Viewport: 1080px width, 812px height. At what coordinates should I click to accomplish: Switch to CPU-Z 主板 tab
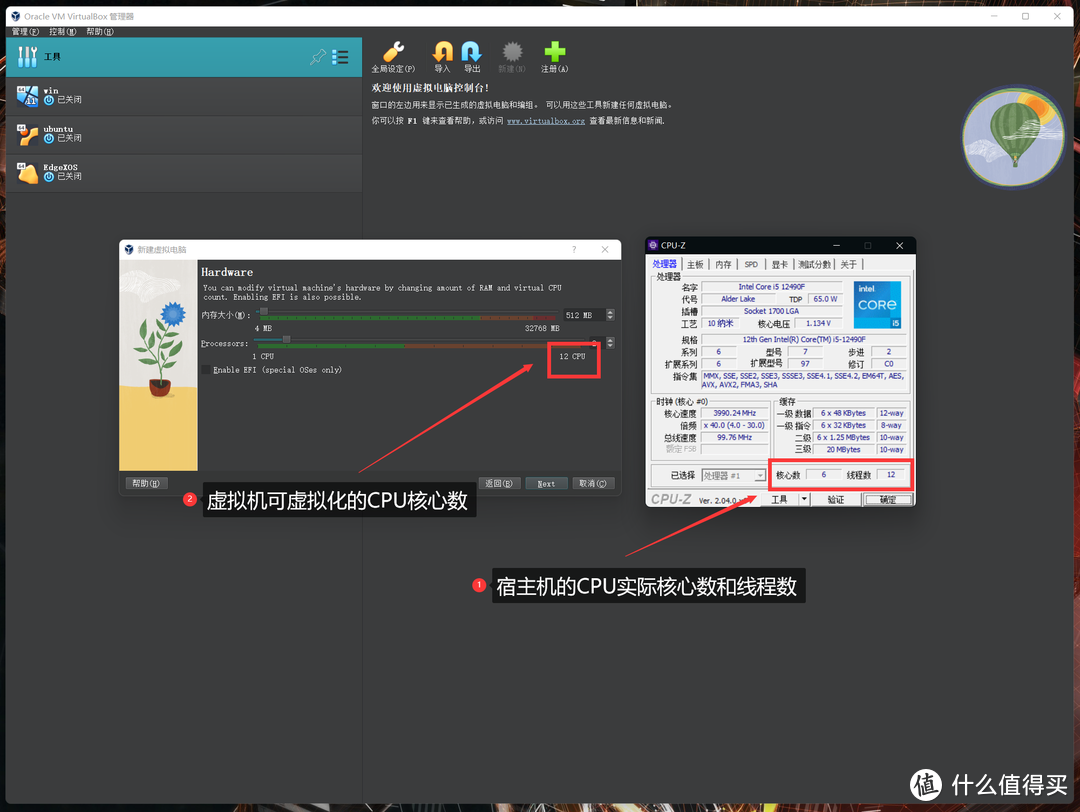pos(696,264)
